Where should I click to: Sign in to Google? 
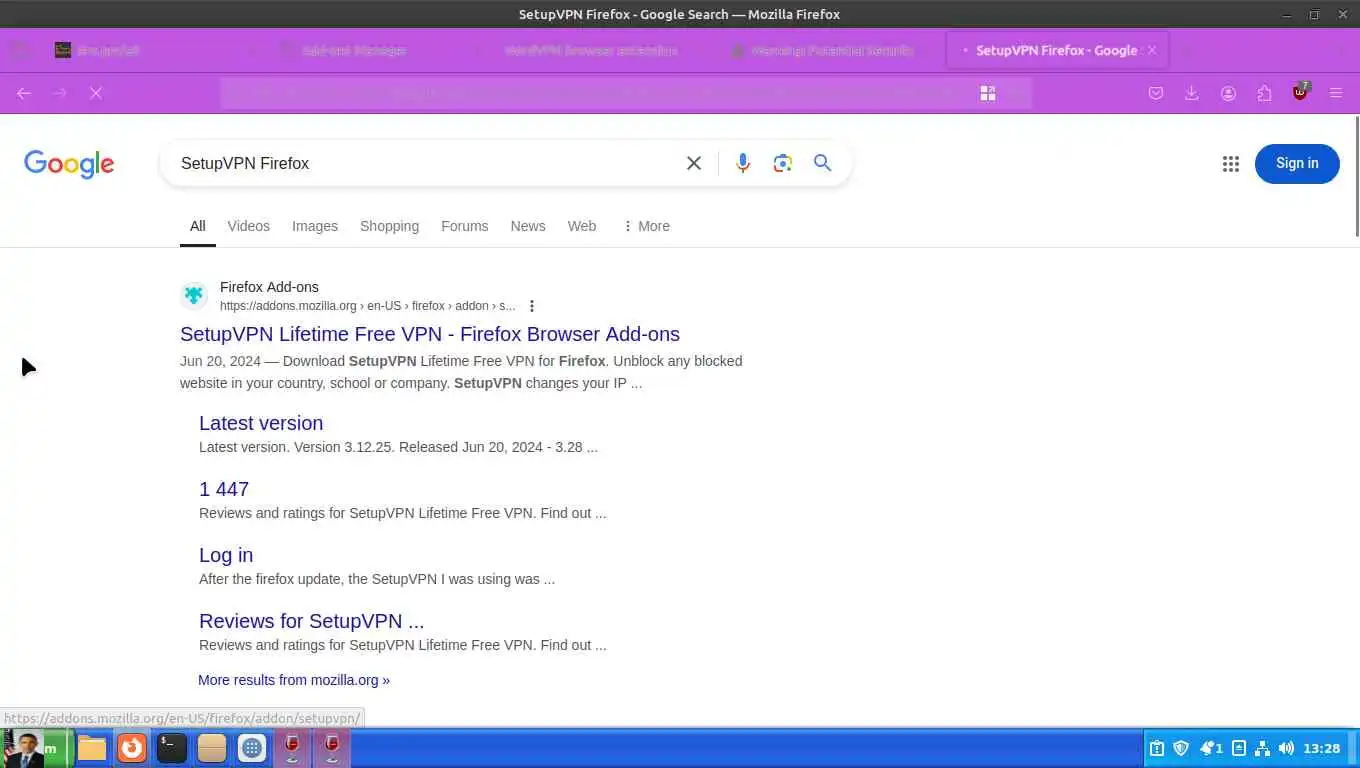coord(1297,164)
